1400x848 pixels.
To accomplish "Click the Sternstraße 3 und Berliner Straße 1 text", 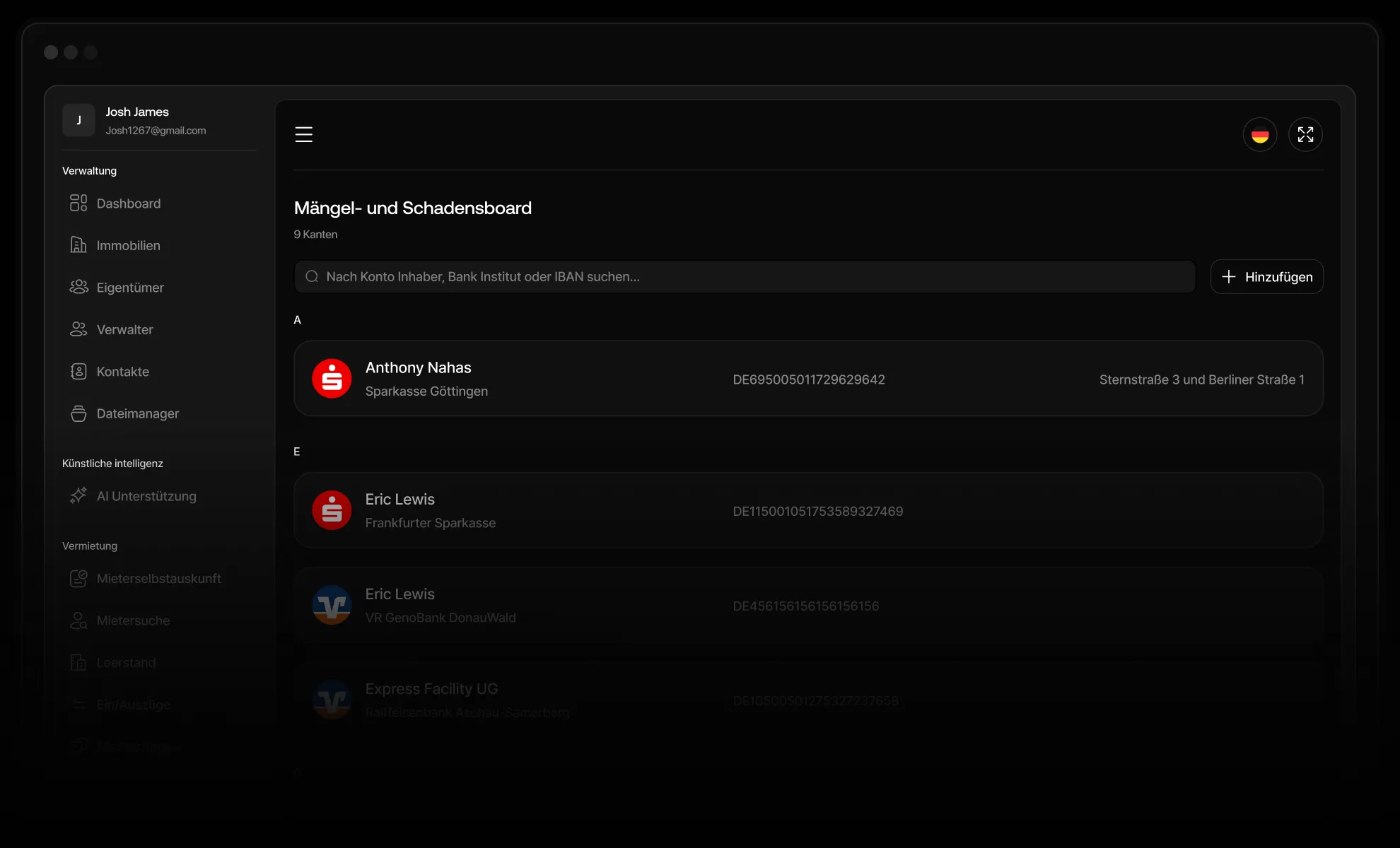I will tap(1201, 379).
